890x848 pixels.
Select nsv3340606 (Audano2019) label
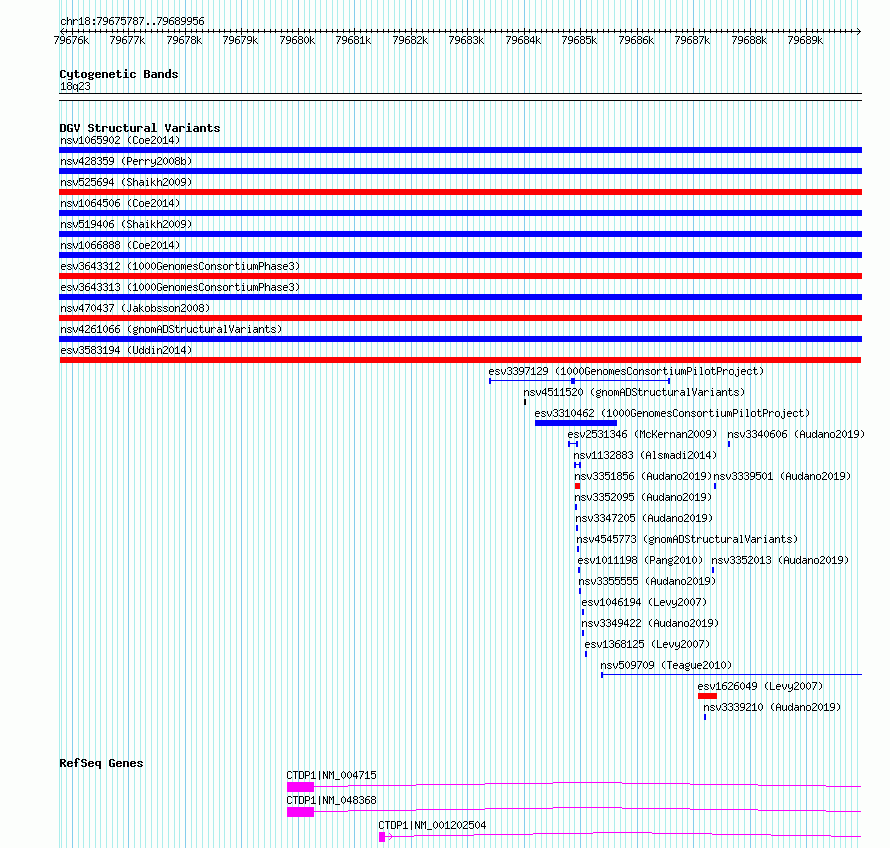796,434
